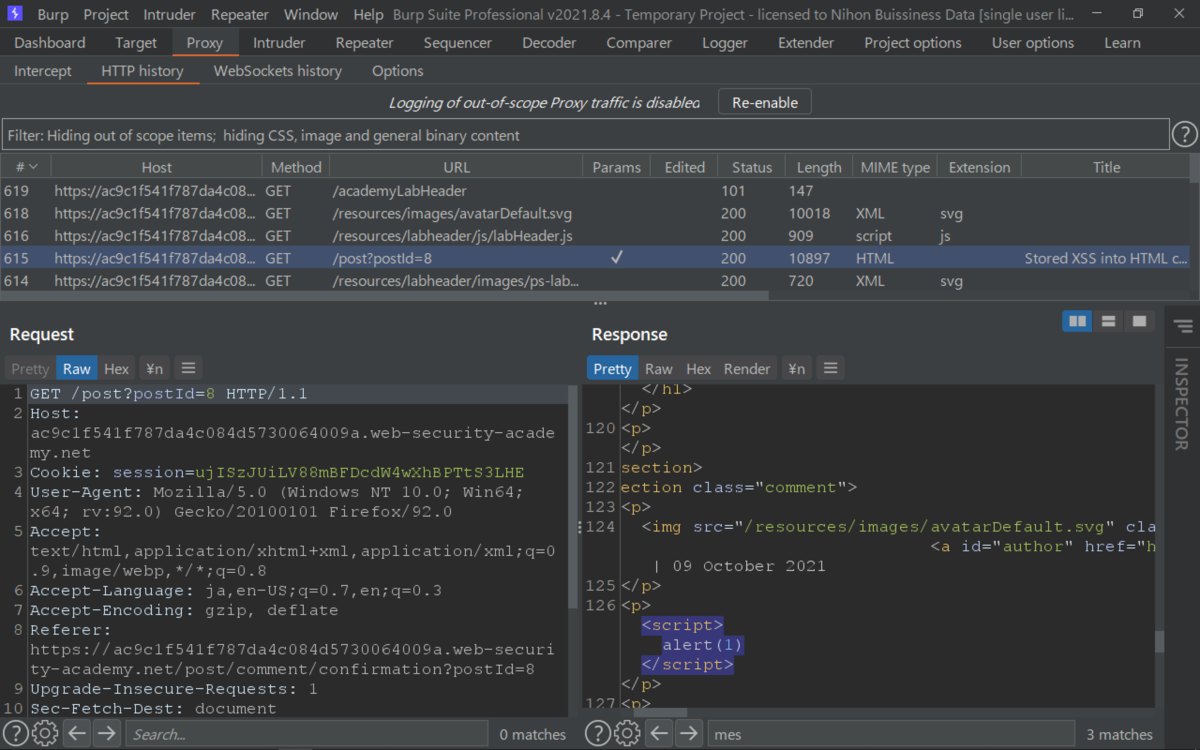Open the Project options tab
Screen dimensions: 1200x750
(x=913, y=43)
